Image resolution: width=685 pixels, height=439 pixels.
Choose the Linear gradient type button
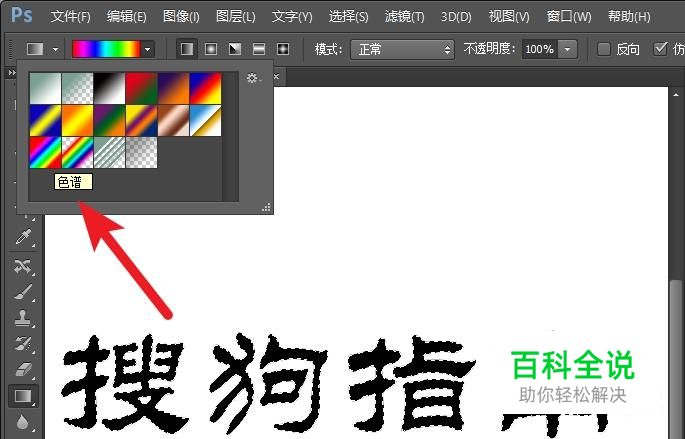(187, 49)
